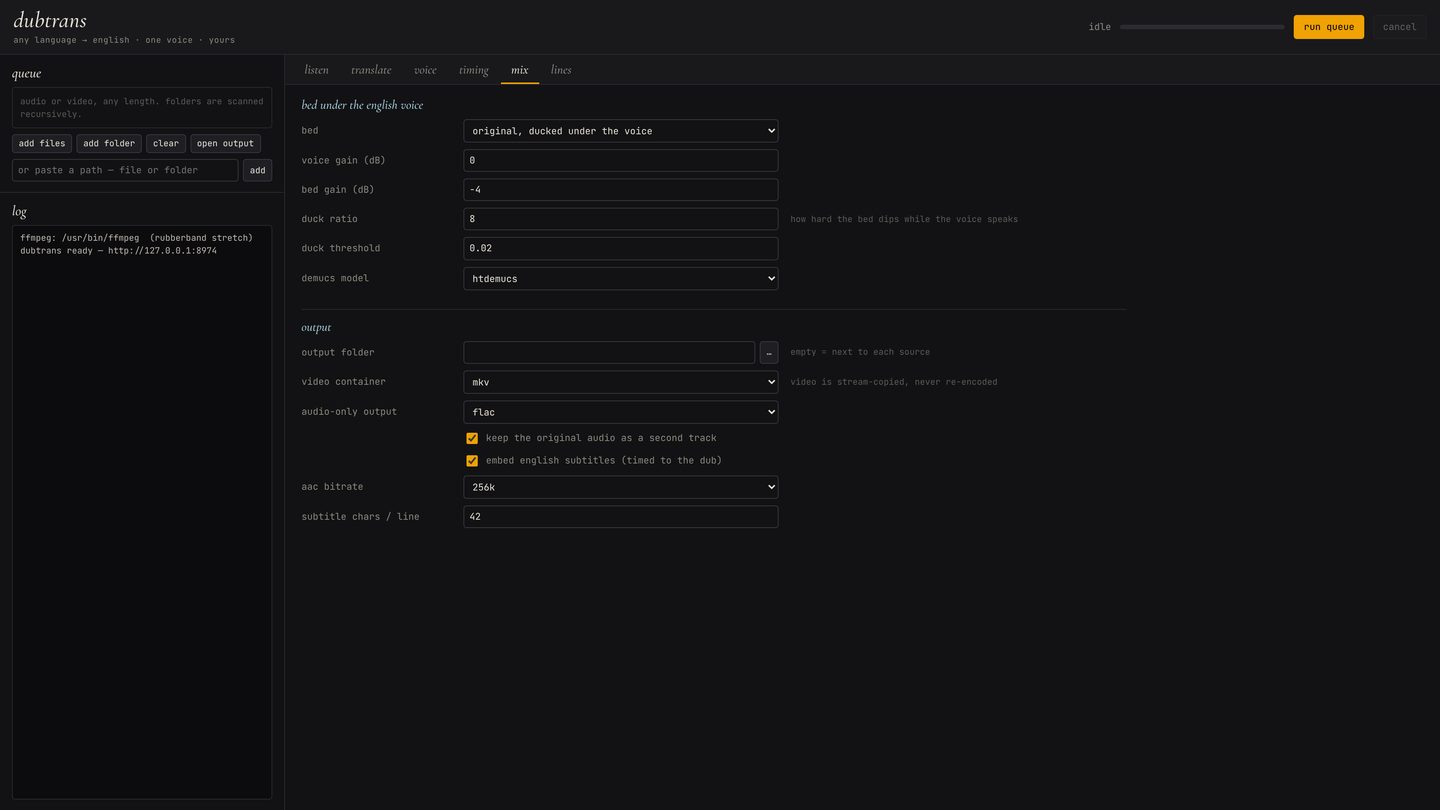
Task: Click log line 'ffmpeg: /usr/bin/ffmpeg'
Action: pyautogui.click(x=80, y=238)
